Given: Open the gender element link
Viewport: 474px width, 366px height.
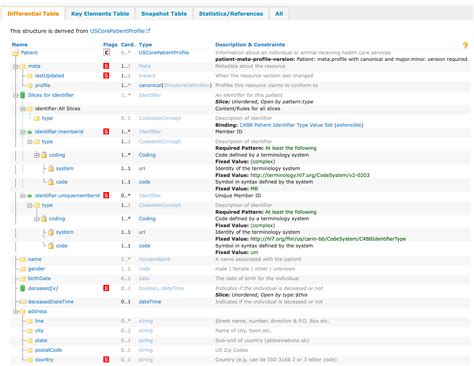Looking at the screenshot, I should (36, 269).
